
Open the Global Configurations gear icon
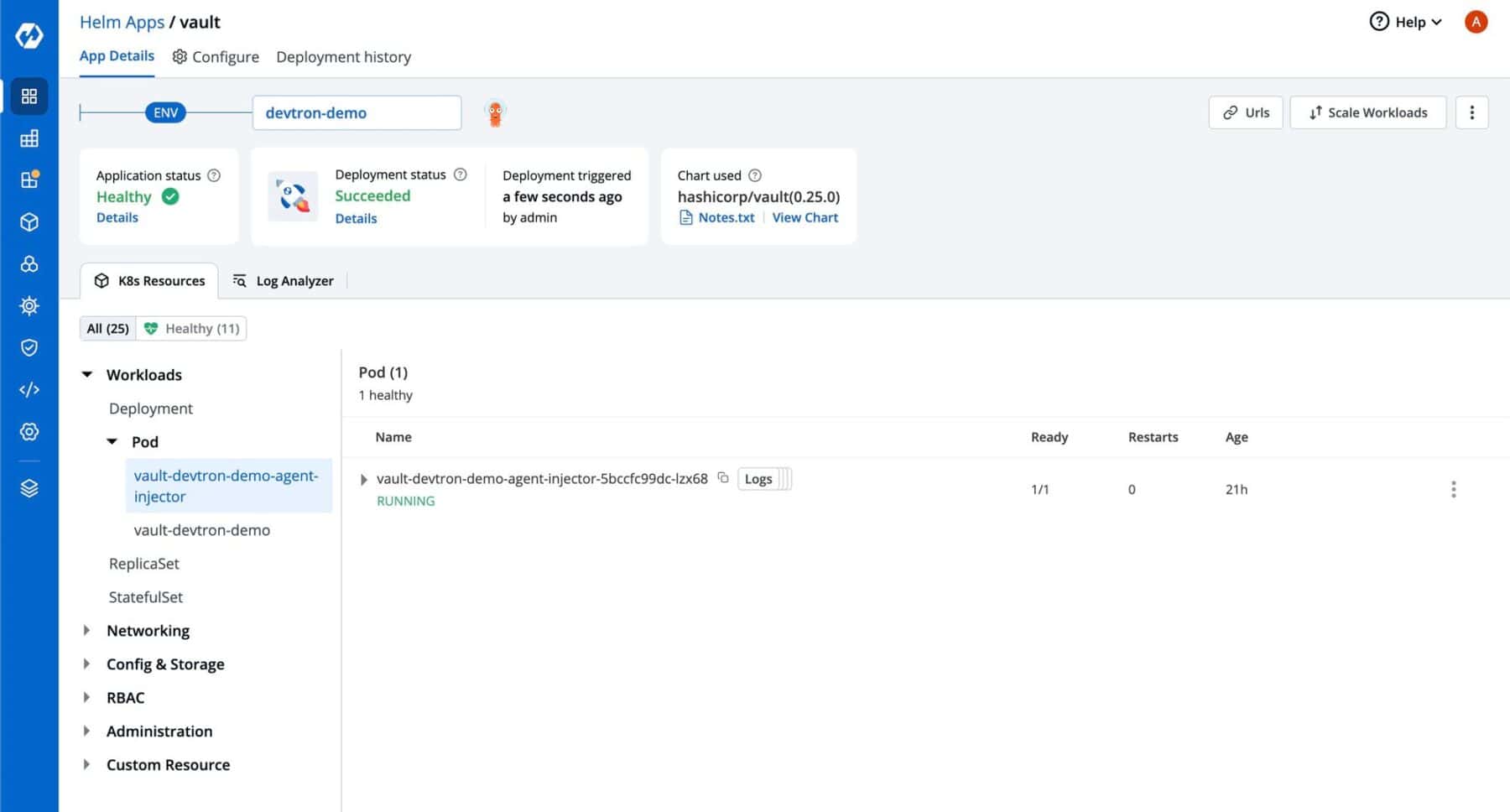pyautogui.click(x=29, y=431)
